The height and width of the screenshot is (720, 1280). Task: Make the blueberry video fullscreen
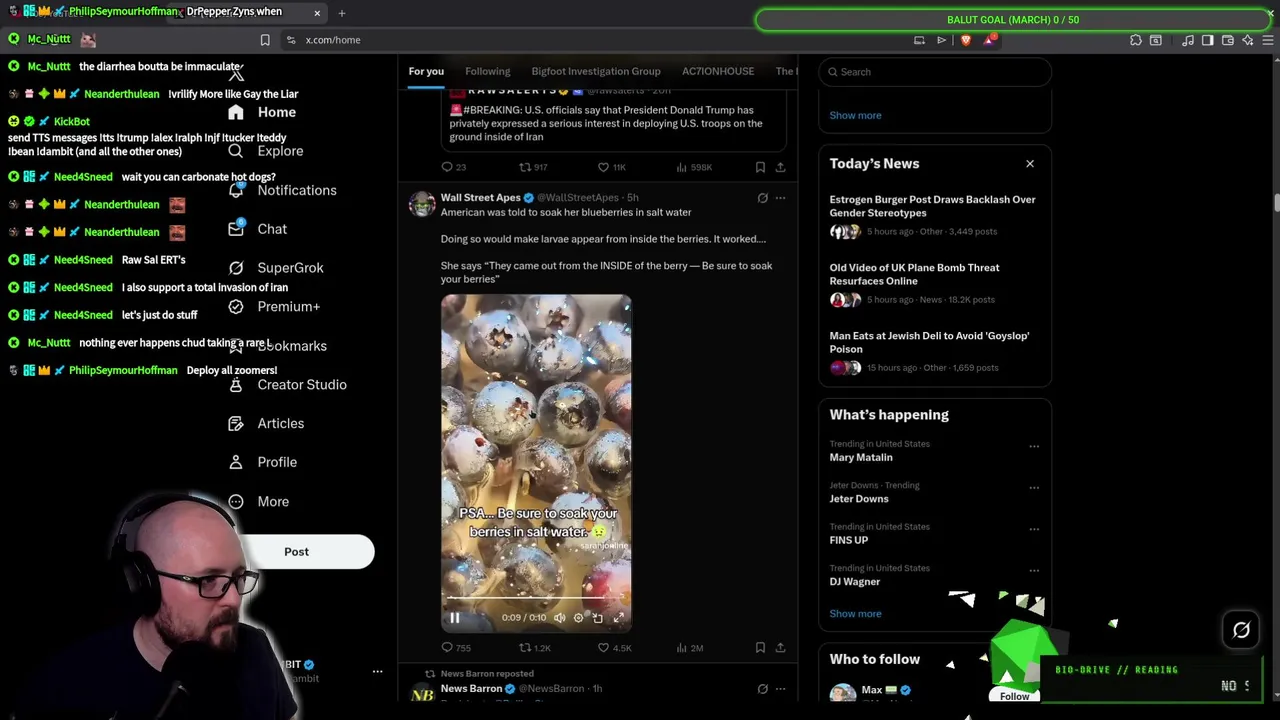pos(618,618)
